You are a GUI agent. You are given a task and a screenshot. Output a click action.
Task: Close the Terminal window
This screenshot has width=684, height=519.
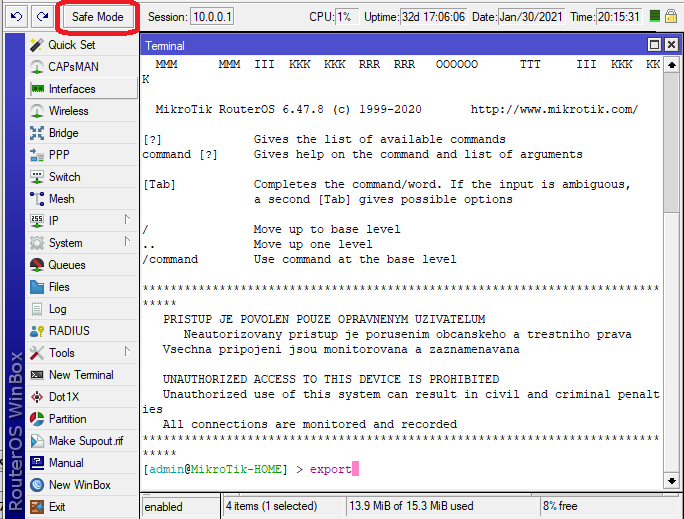click(x=671, y=45)
